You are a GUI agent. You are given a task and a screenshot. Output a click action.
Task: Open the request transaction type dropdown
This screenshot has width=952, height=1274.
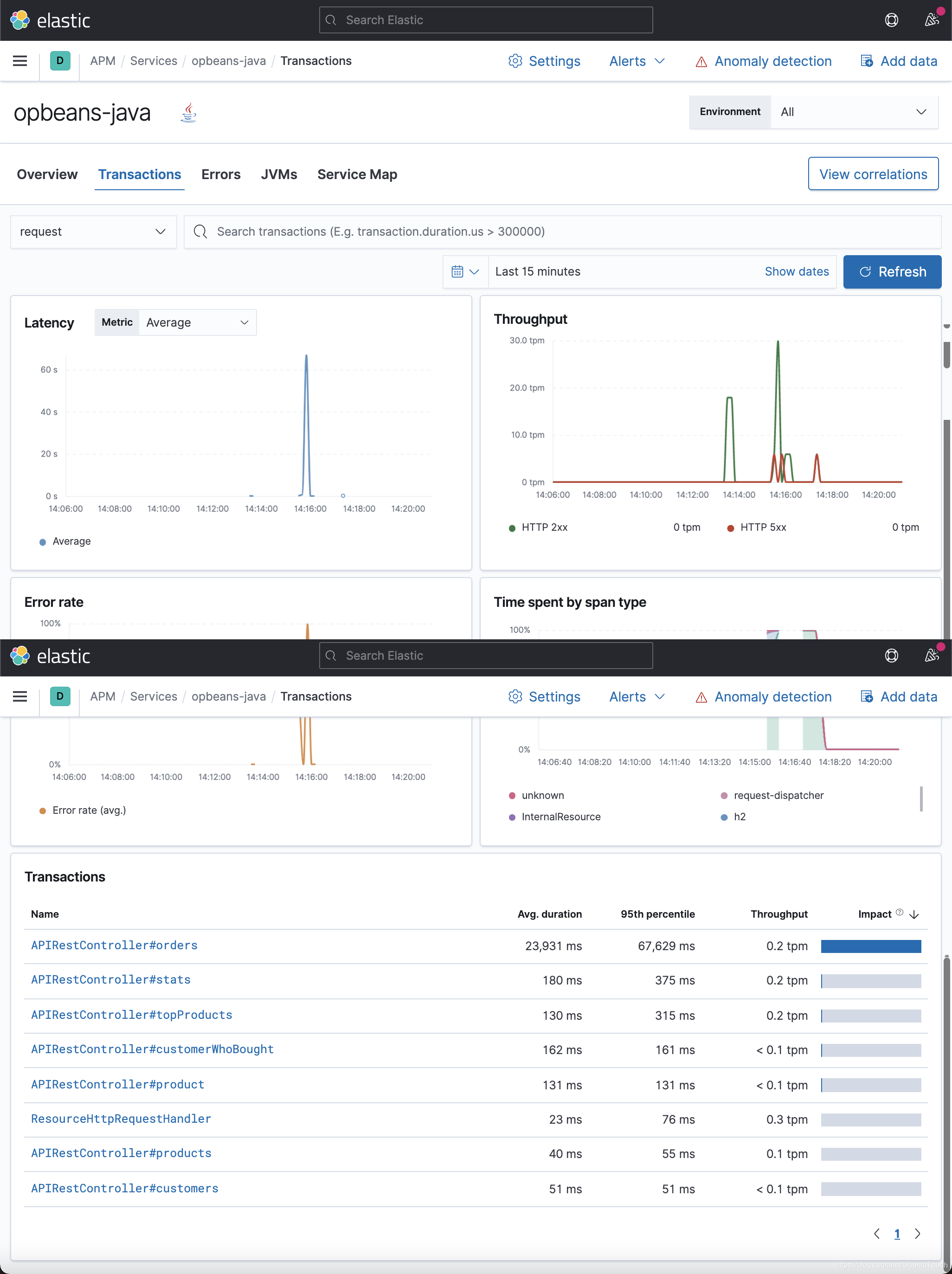coord(93,232)
